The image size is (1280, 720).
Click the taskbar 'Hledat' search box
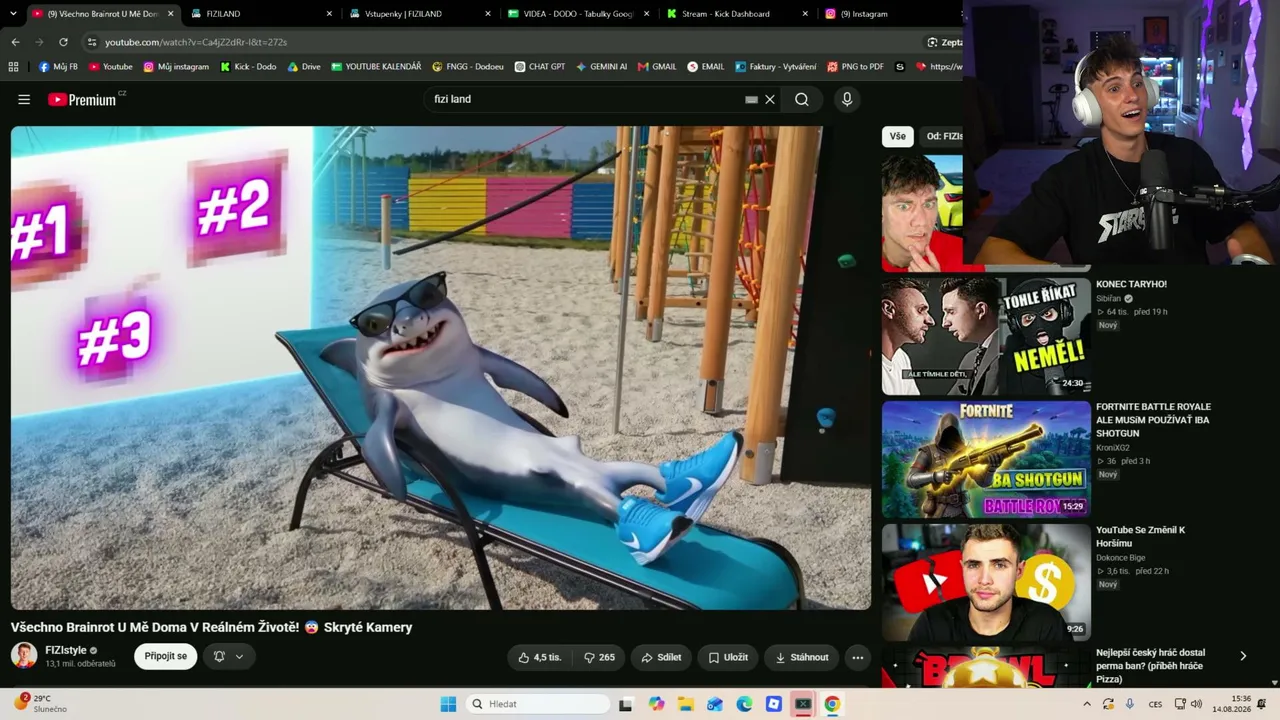538,704
